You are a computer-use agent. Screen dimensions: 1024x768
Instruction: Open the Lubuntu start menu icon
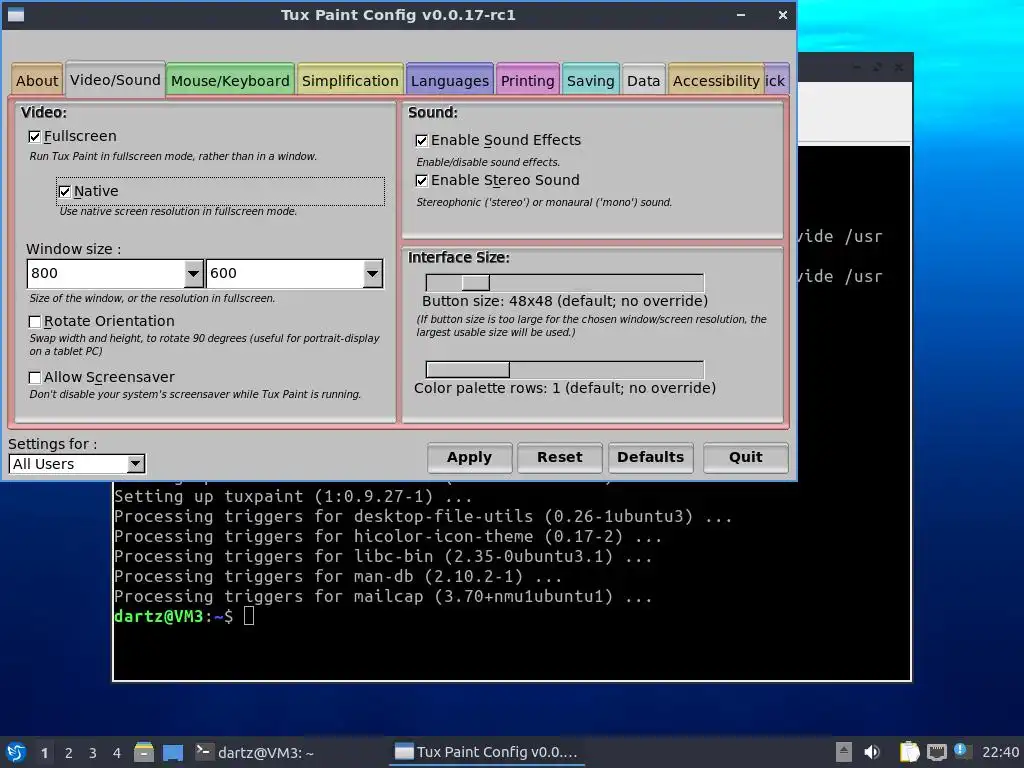pos(16,752)
